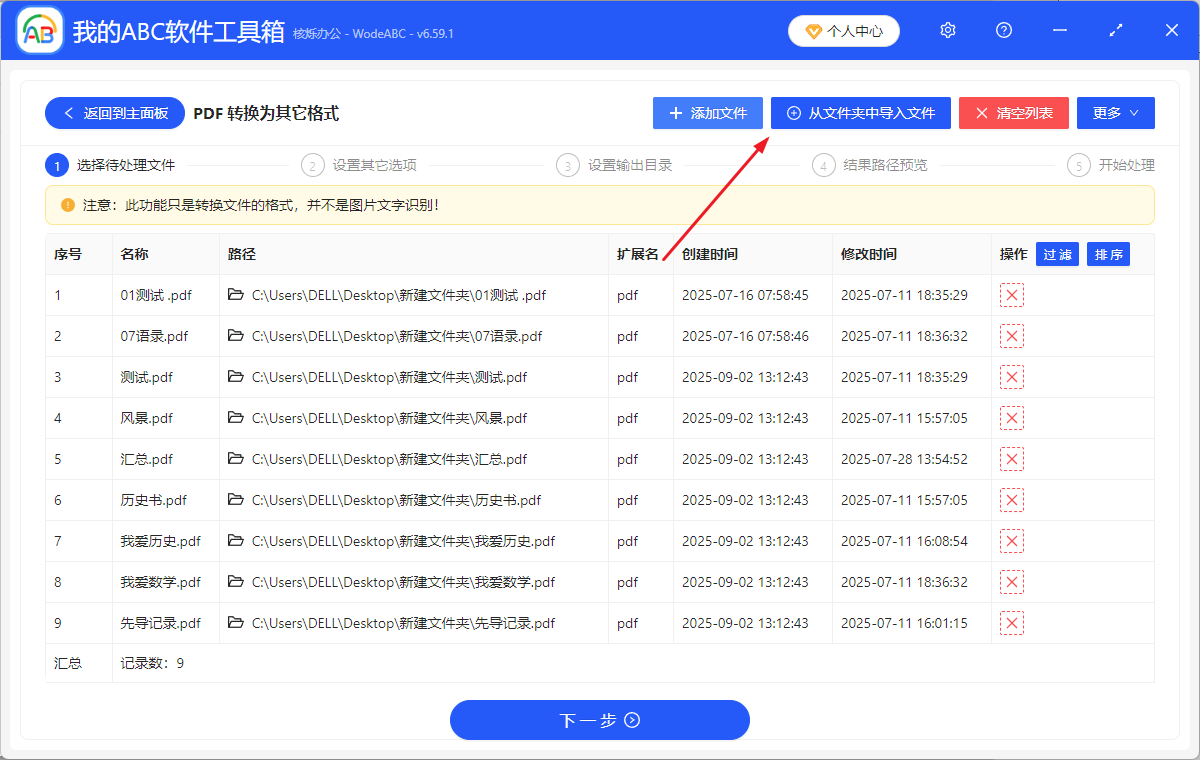Click the ABC toolbox logo icon
Screen dimensions: 1200x760
click(38, 30)
